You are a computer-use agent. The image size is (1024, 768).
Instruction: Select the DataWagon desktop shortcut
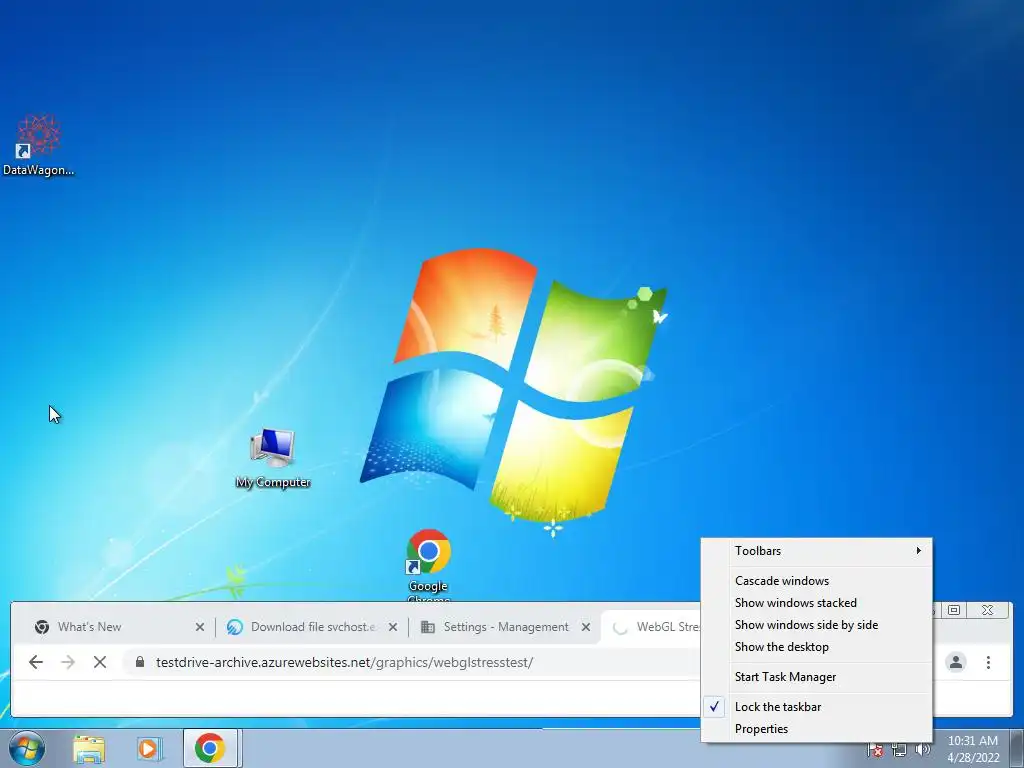point(39,145)
